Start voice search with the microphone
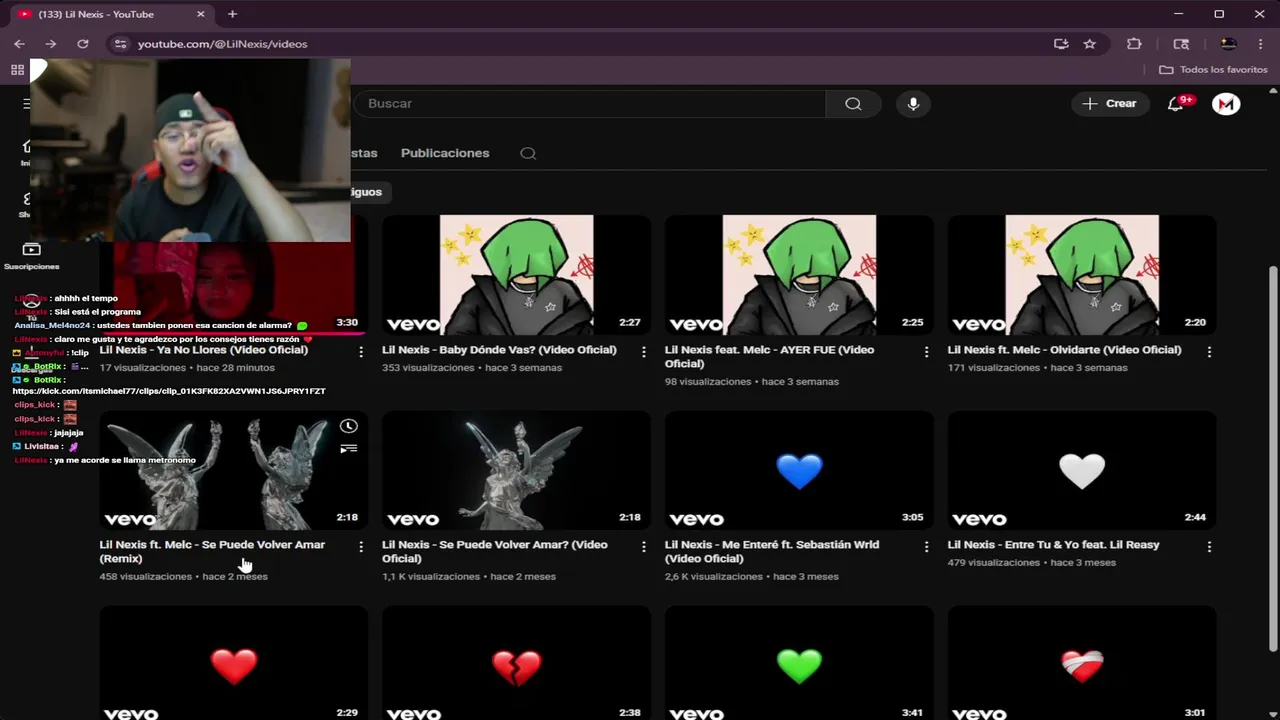The height and width of the screenshot is (720, 1280). click(x=913, y=104)
